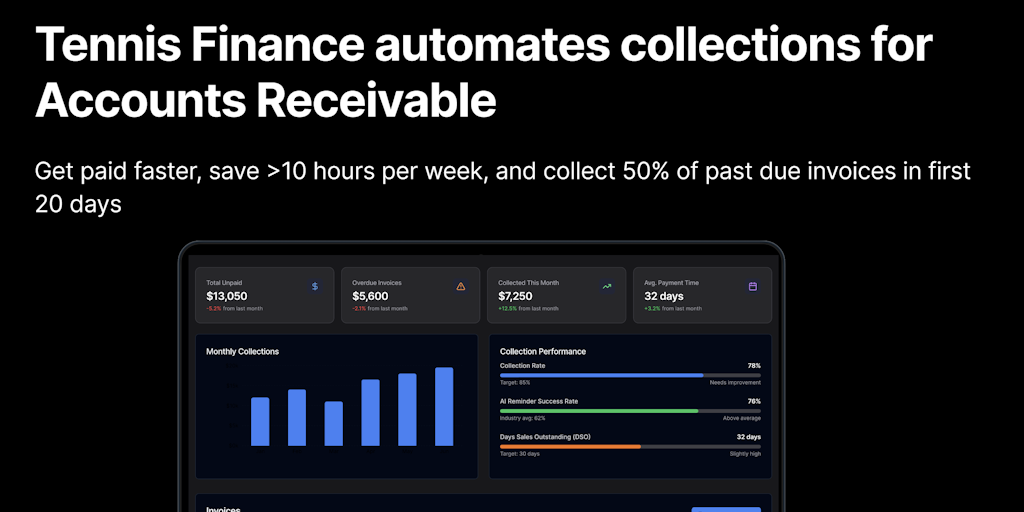Select the shortest bar in Monthly Collections chart

tap(334, 423)
